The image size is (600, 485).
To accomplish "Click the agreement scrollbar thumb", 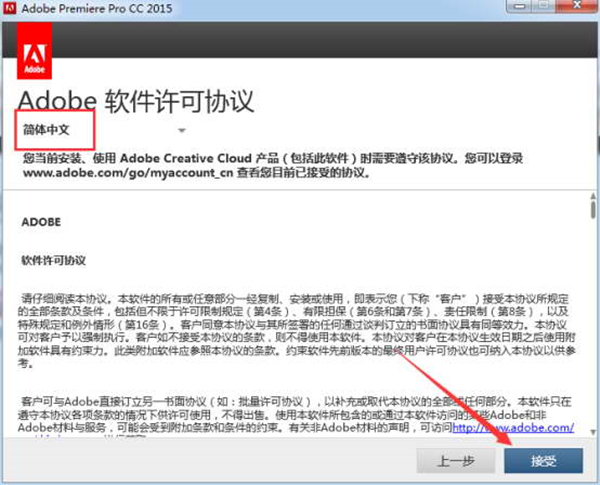I will 593,209.
